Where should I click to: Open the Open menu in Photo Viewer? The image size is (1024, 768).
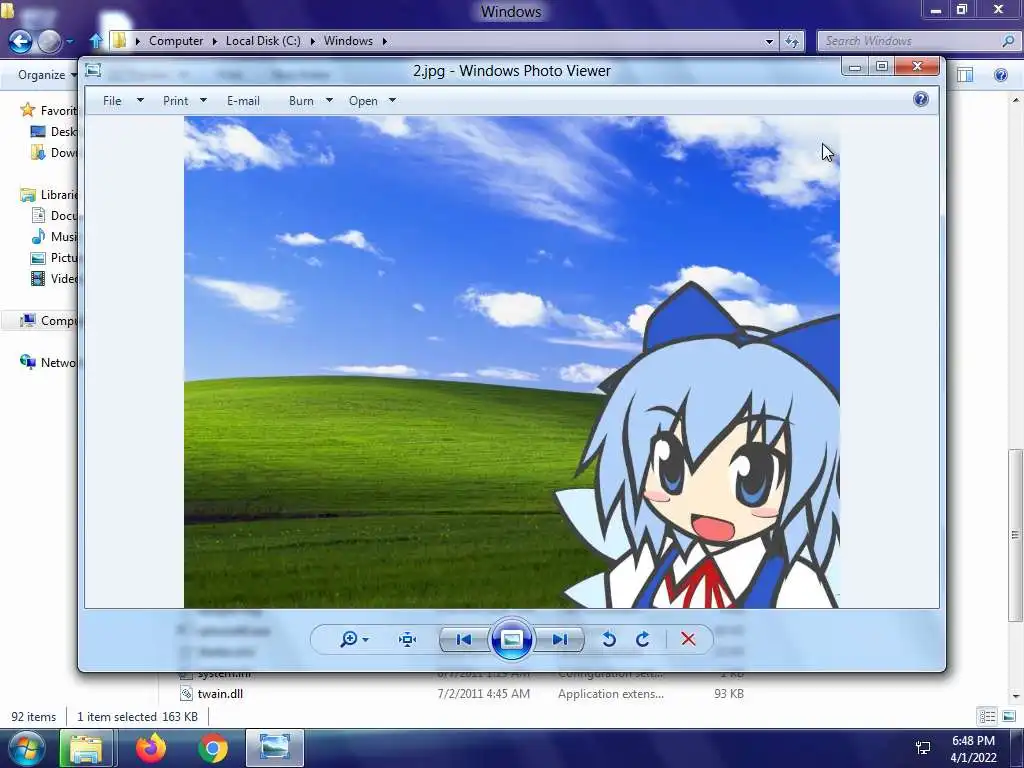point(363,101)
